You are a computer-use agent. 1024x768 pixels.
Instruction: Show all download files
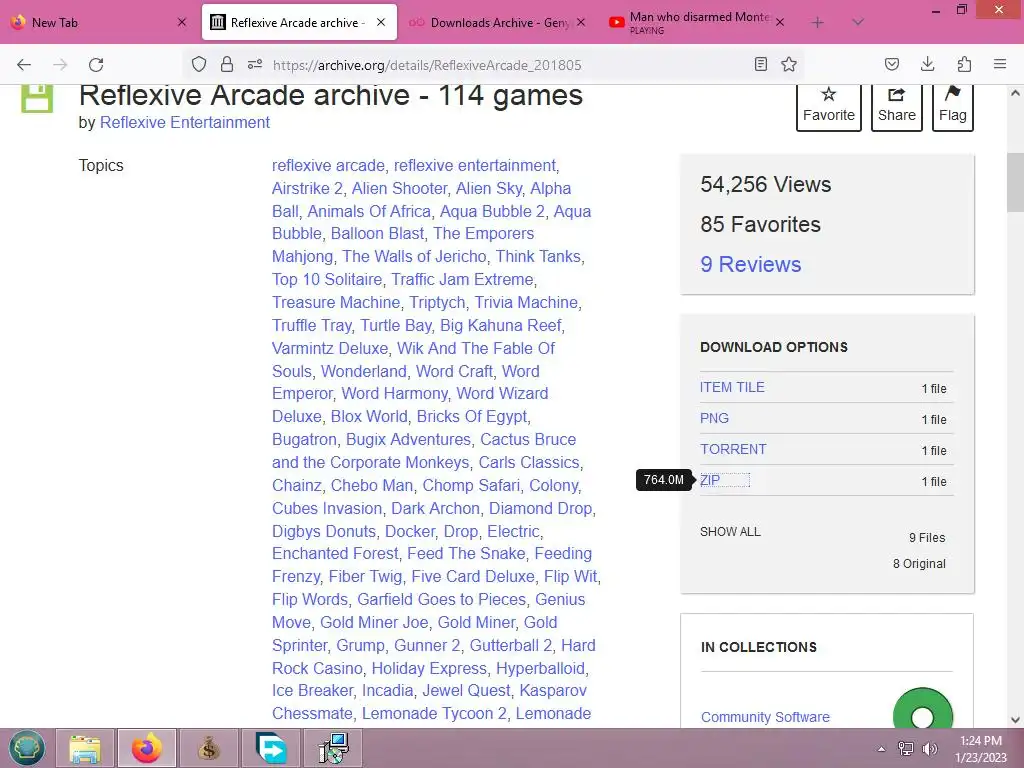click(x=730, y=532)
